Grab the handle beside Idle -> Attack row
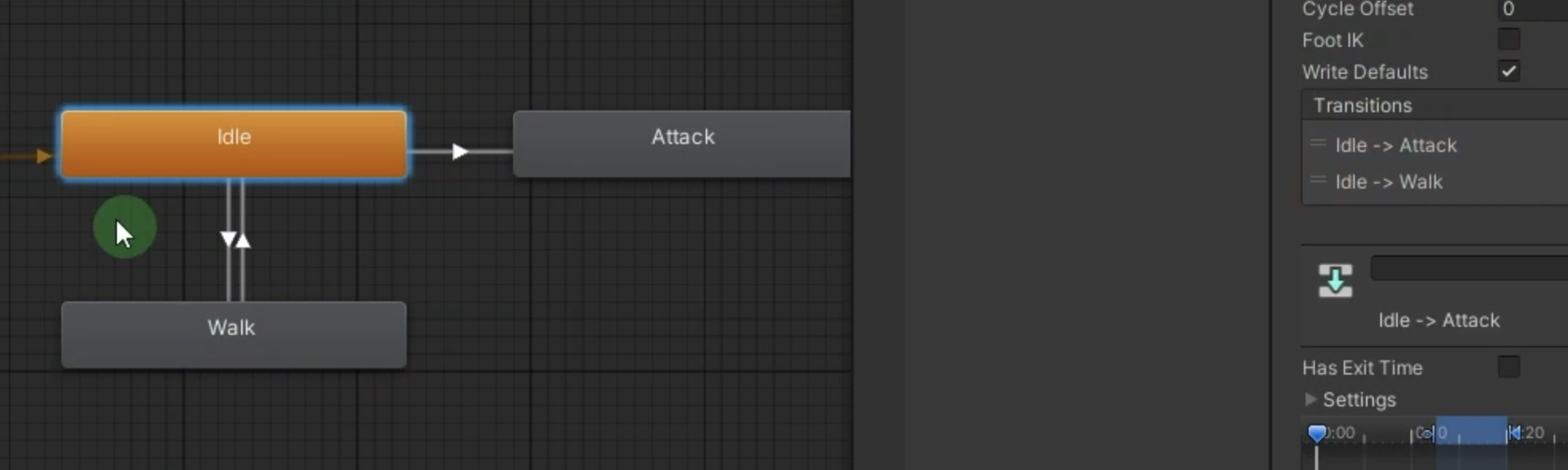 1318,144
